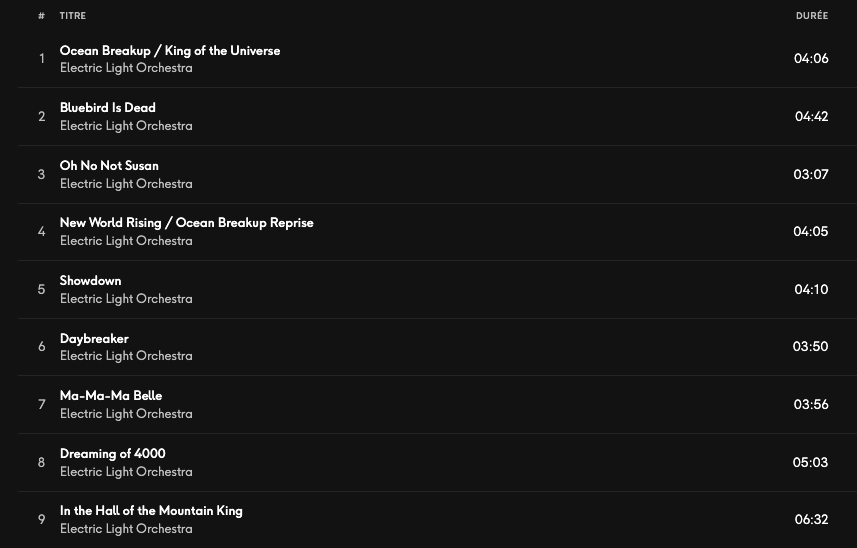Screen dimensions: 857x548
Task: Select the Bluebird Is Dead track title
Action: pos(107,108)
